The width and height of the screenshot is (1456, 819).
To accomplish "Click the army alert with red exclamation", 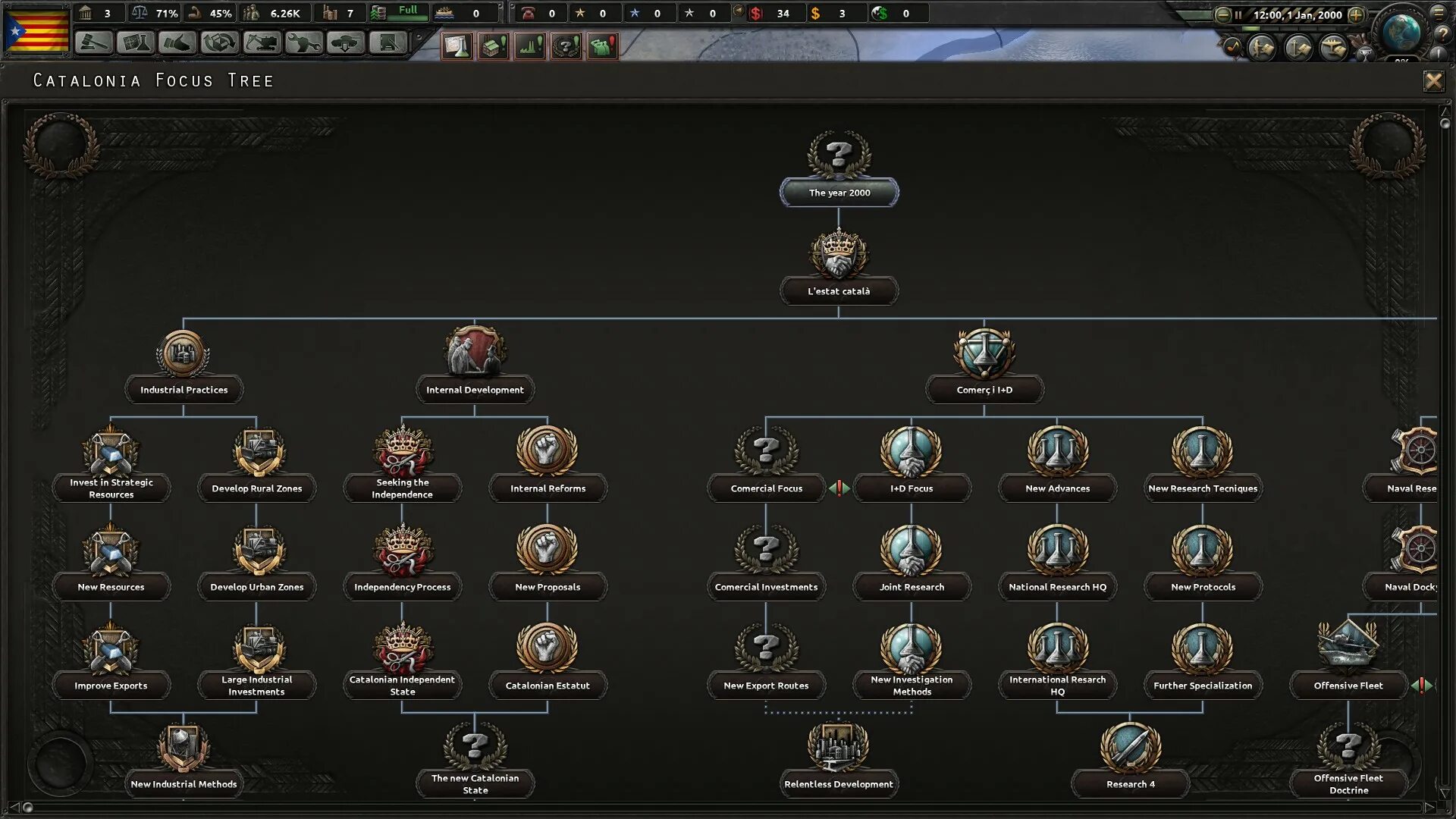I will click(x=603, y=46).
